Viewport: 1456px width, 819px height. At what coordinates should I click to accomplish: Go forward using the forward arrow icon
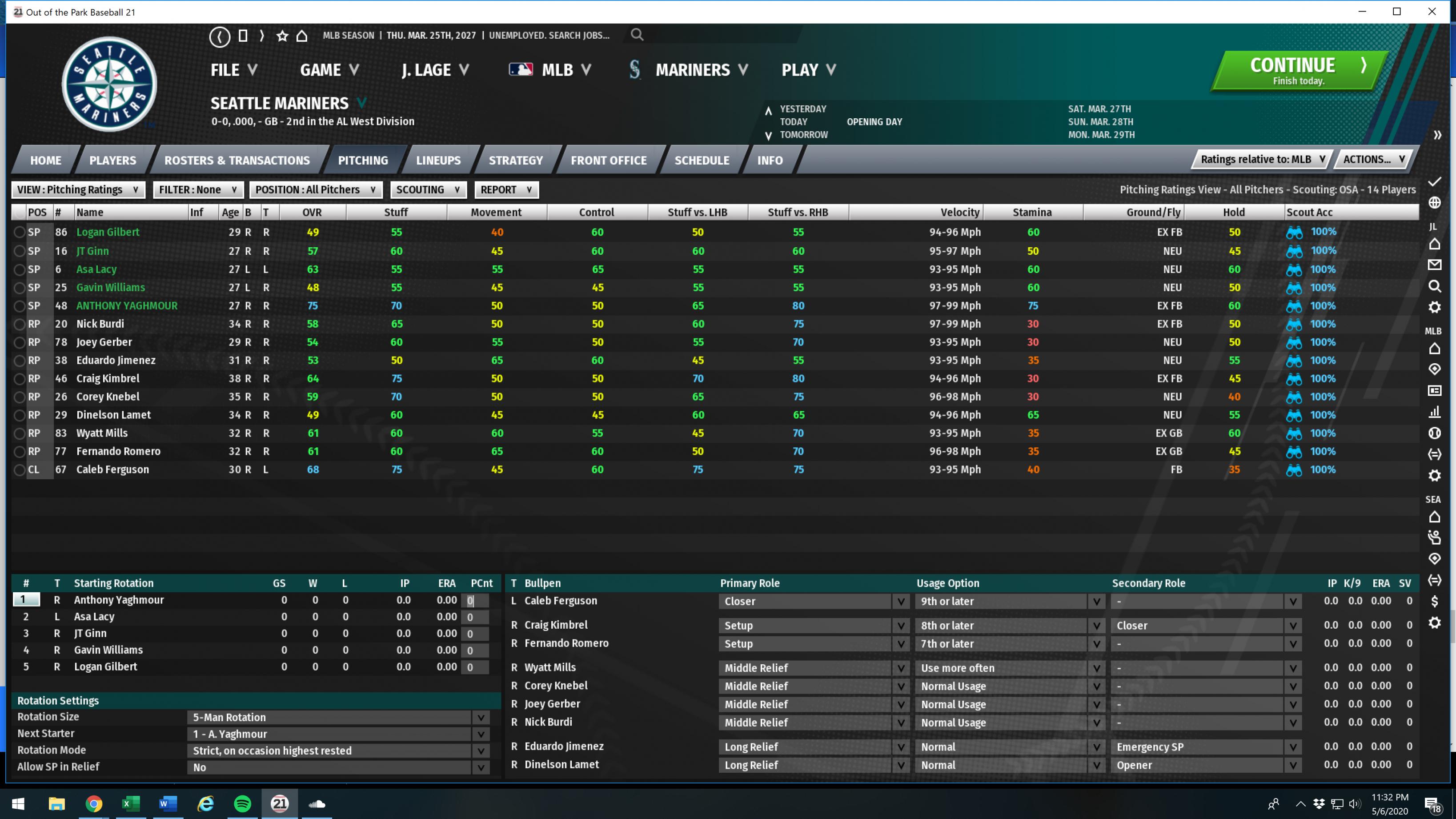tap(262, 36)
